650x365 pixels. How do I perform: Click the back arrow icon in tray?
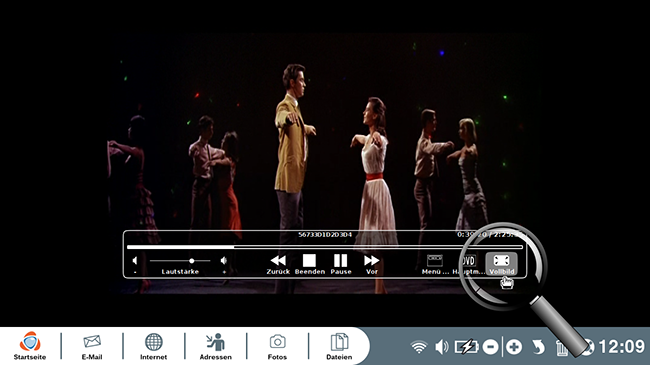(538, 347)
